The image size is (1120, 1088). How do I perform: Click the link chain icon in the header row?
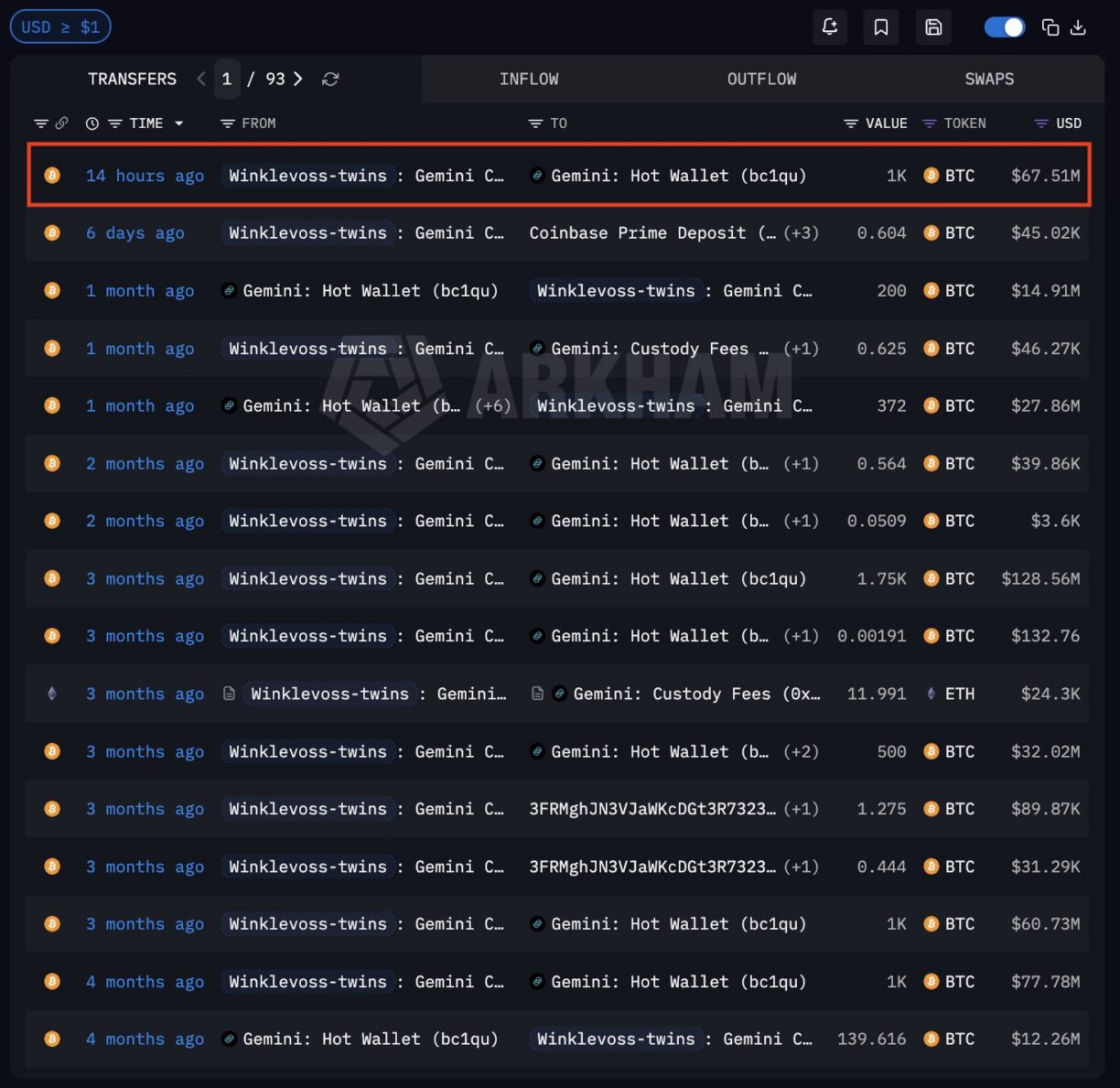(x=61, y=124)
